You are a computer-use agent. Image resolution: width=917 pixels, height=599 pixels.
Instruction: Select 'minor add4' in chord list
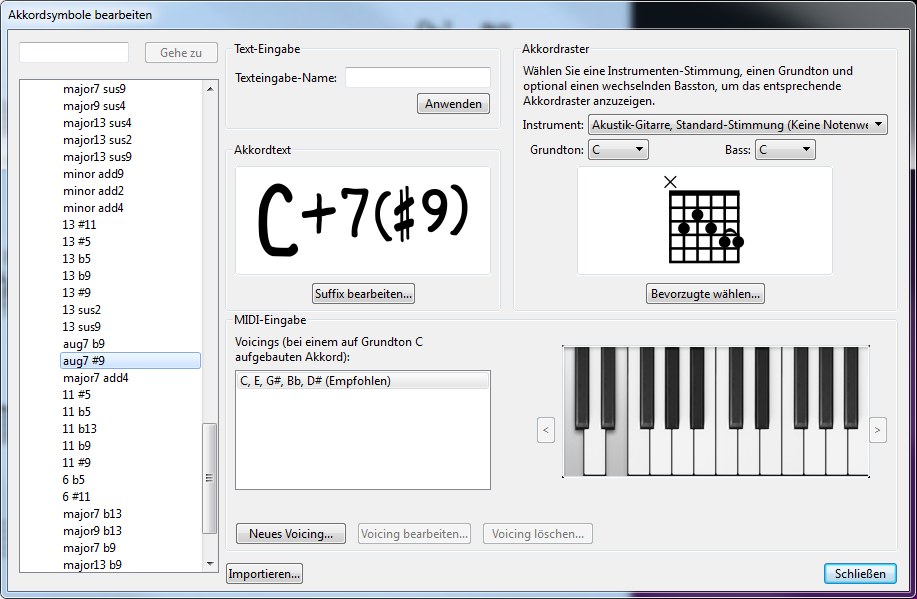click(94, 208)
